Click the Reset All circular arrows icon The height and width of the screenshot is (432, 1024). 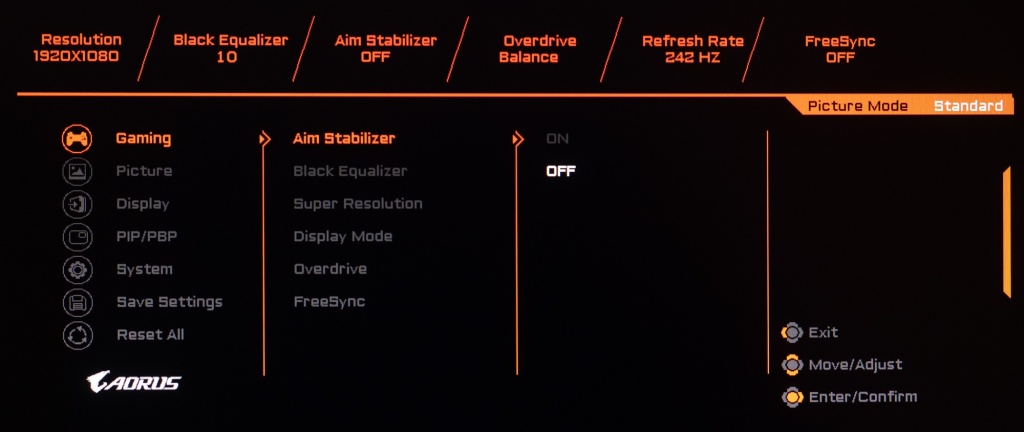(77, 335)
